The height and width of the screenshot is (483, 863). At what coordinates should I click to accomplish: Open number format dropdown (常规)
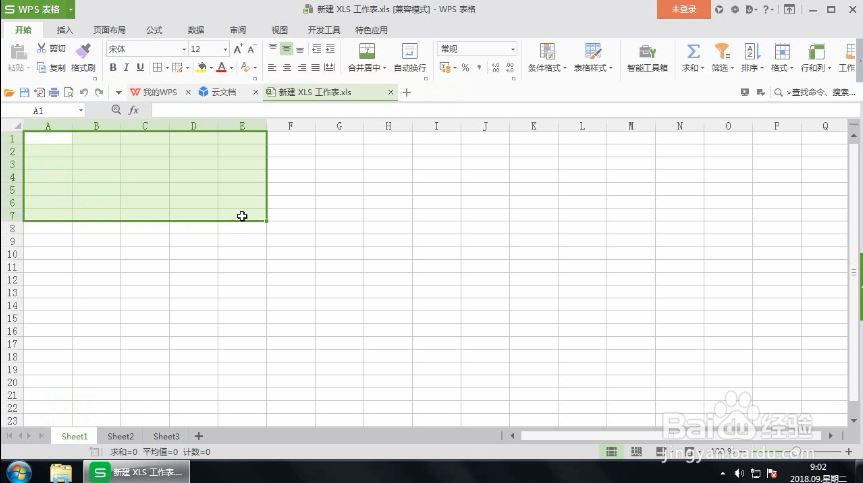click(x=512, y=49)
